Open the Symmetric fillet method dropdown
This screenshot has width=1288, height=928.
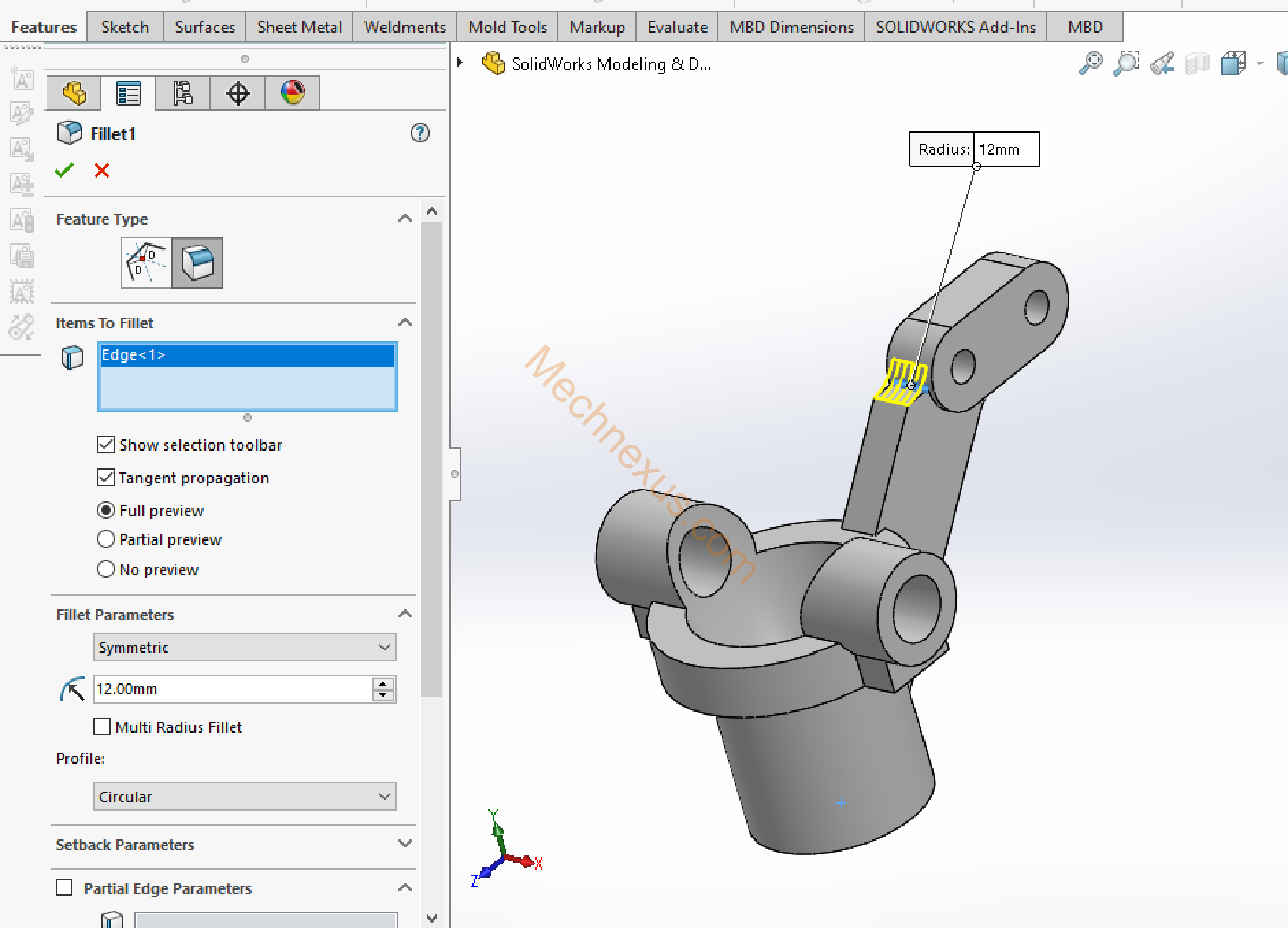click(245, 648)
